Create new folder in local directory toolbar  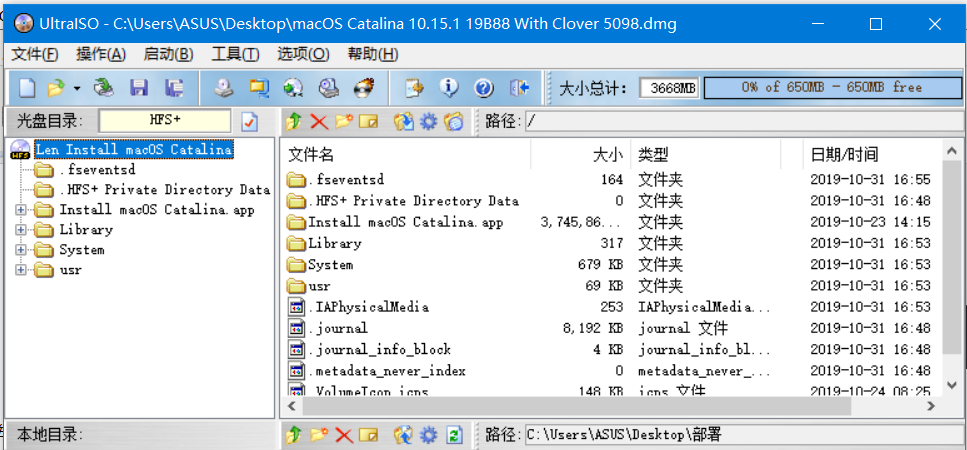pos(319,435)
